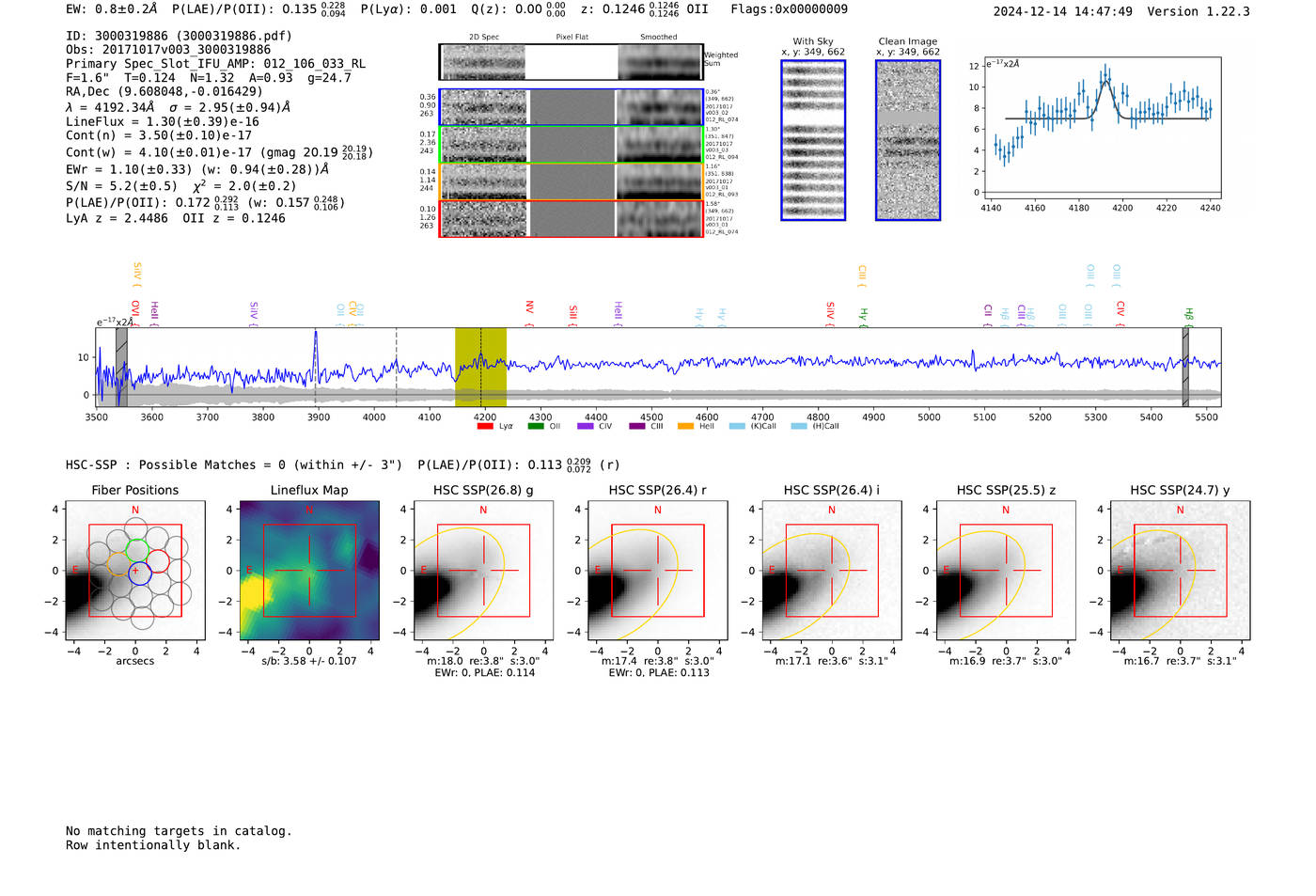Click the CIII dark purple legend swatch
Screen dimensions: 1316x896
point(636,426)
